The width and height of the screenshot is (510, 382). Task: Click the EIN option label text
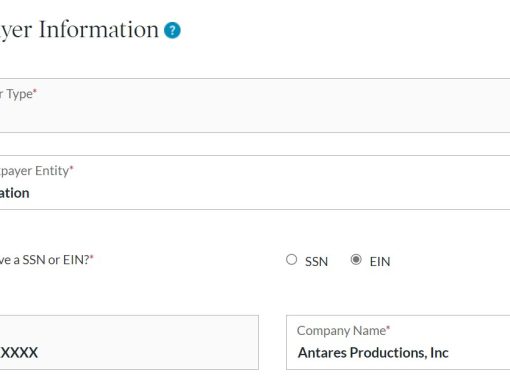pyautogui.click(x=380, y=261)
